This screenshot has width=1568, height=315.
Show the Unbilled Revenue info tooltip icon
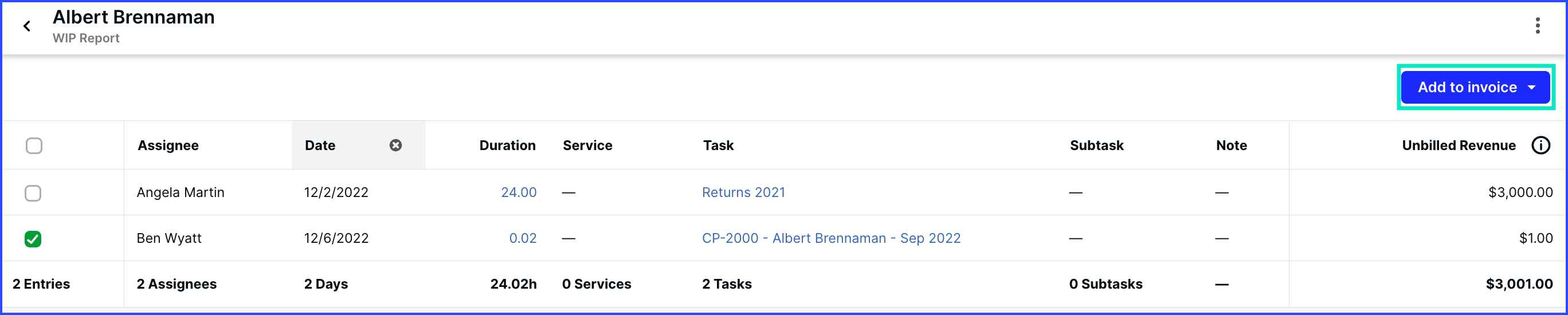coord(1540,145)
